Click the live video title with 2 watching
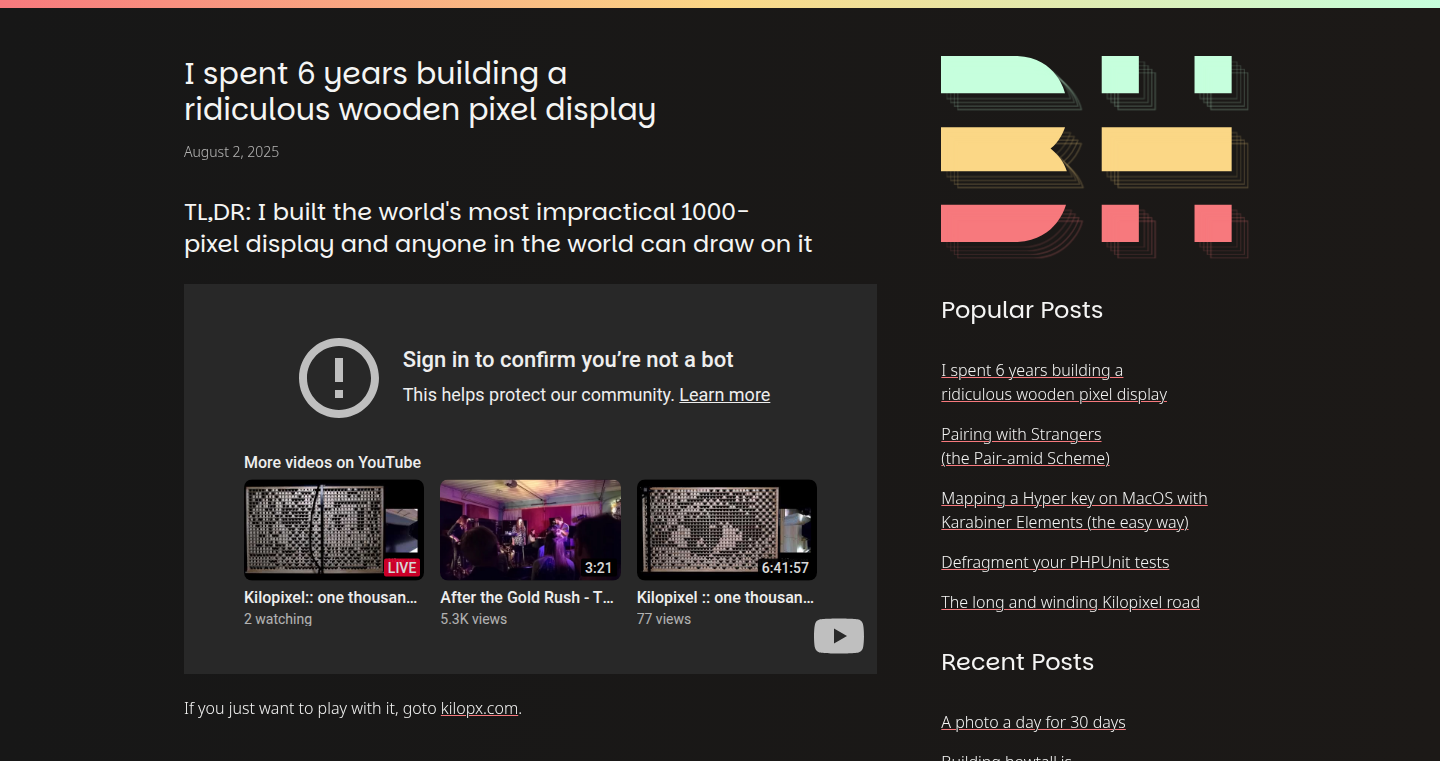Image resolution: width=1440 pixels, height=761 pixels. [331, 597]
